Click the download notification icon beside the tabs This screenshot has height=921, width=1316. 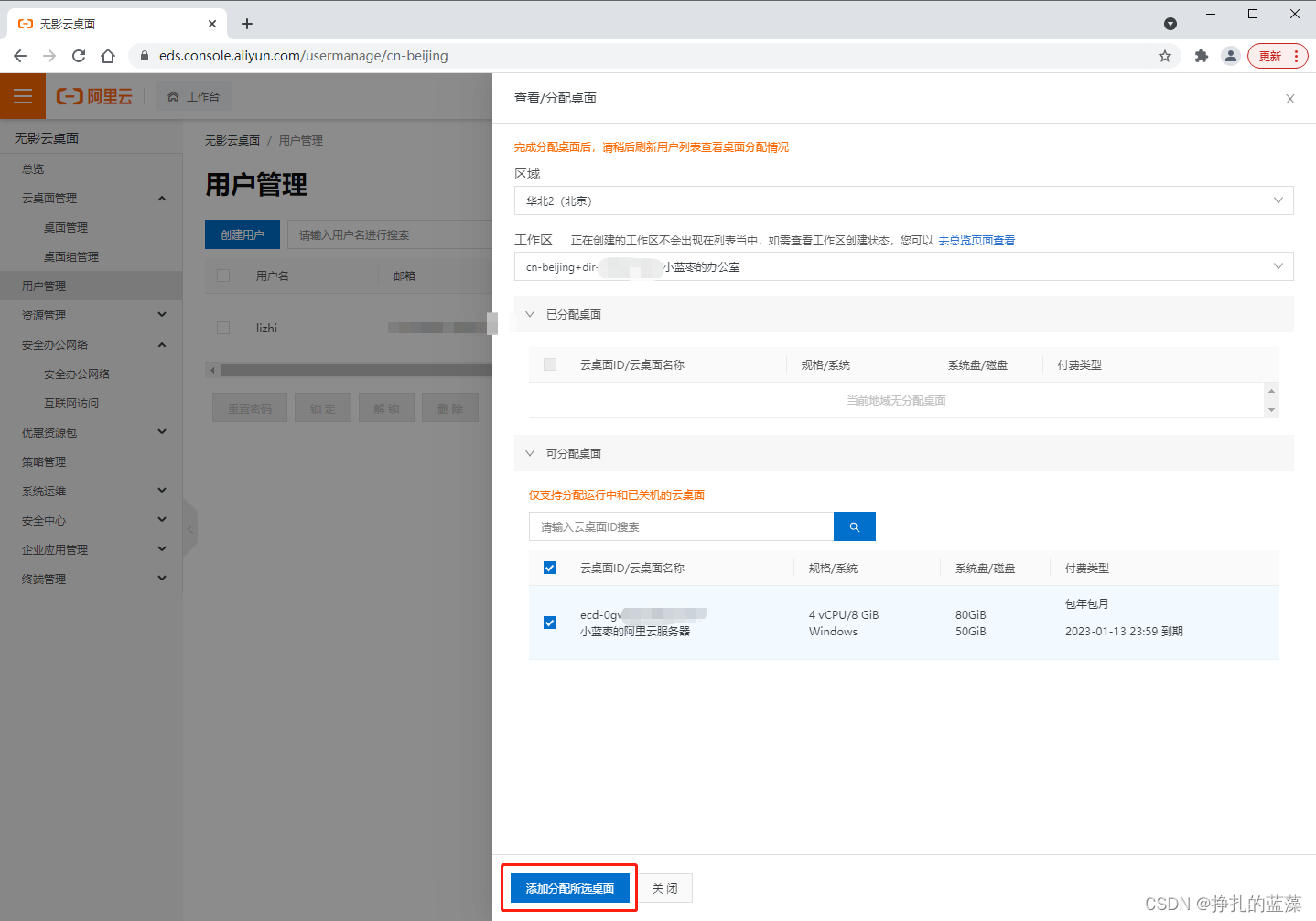click(1170, 24)
